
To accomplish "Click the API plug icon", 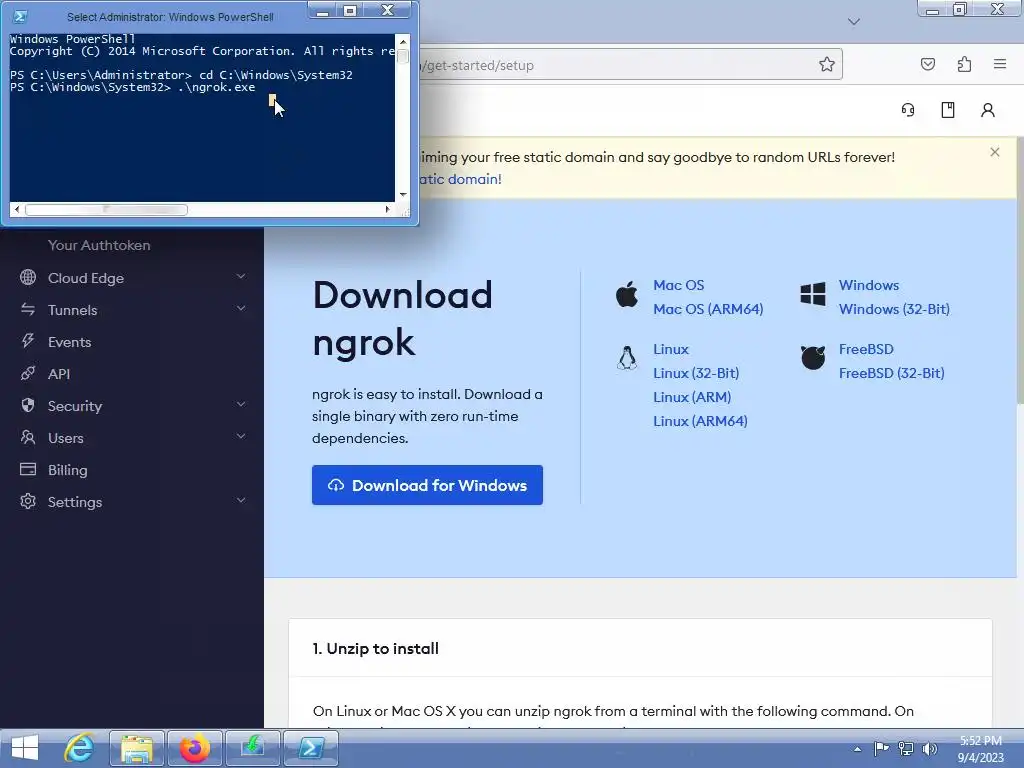I will (28, 373).
